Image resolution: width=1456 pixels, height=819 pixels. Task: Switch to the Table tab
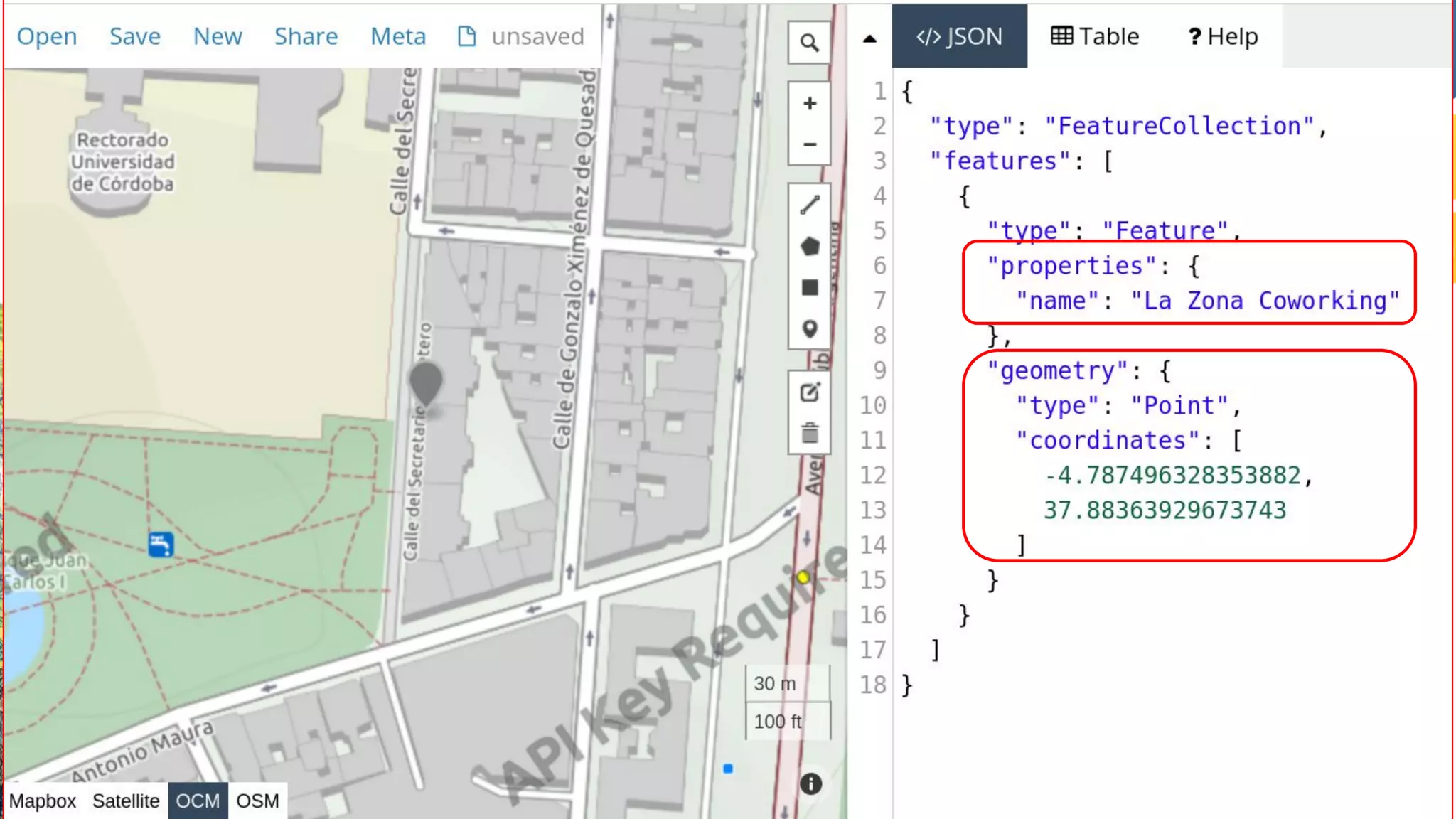pyautogui.click(x=1095, y=36)
